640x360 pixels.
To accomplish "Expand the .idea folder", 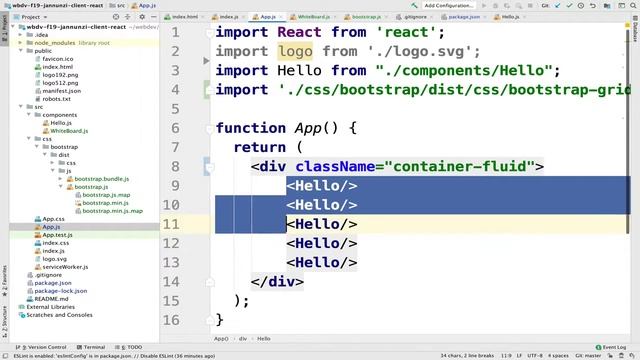I will [21, 35].
